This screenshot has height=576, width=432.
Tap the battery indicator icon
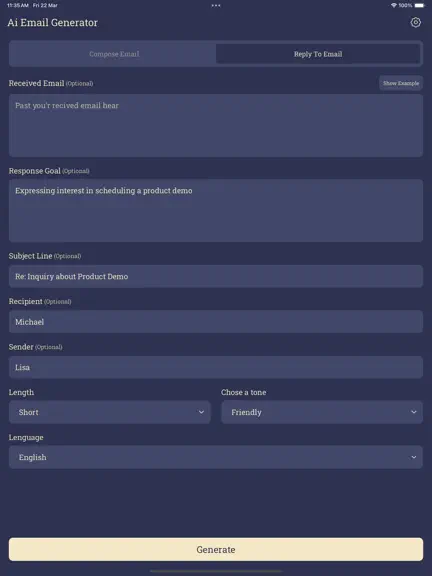coord(420,6)
